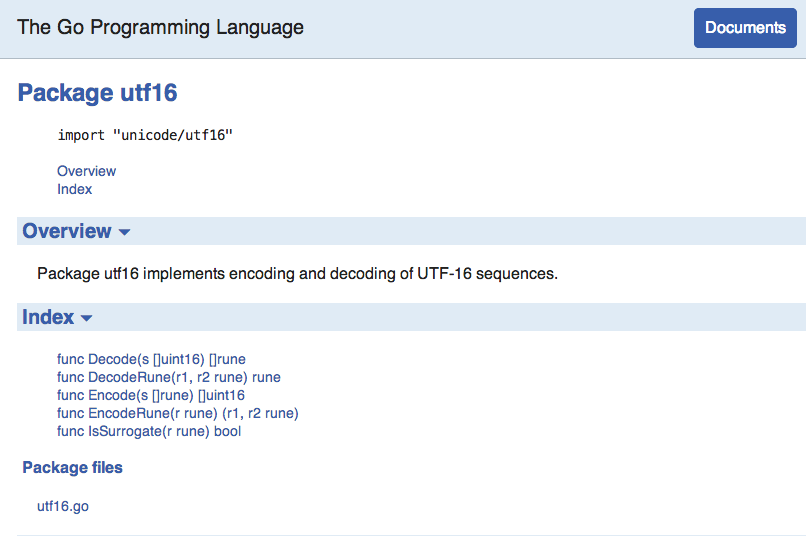Viewport: 806px width, 536px height.
Task: Click the Package files heading
Action: pyautogui.click(x=72, y=467)
